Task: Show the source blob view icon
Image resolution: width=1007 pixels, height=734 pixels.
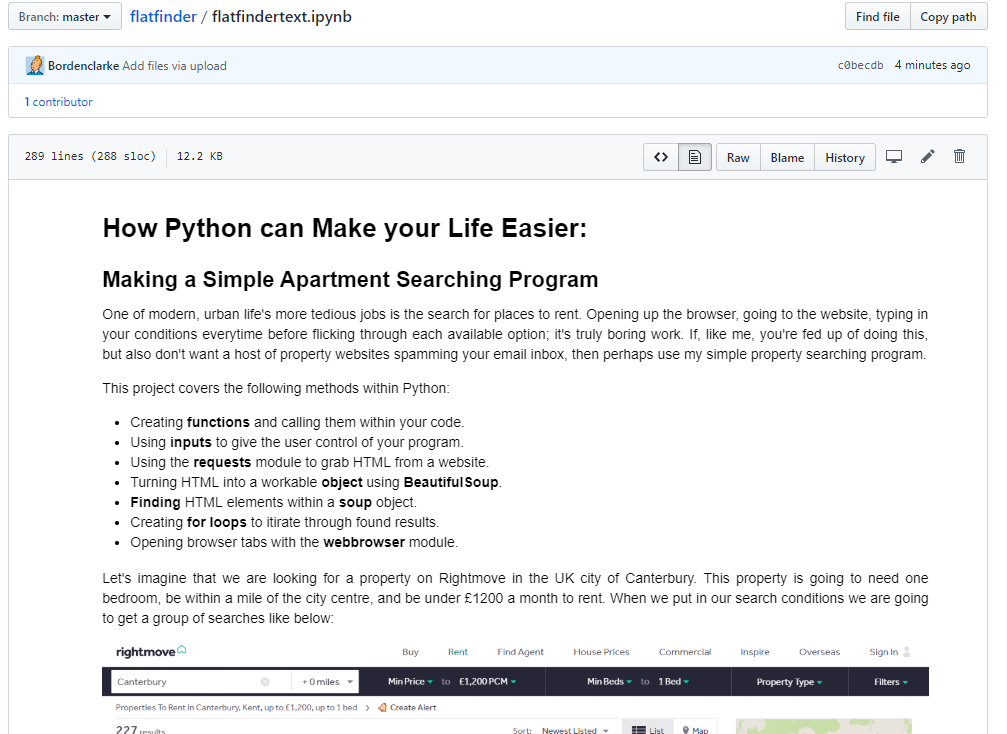Action: click(x=661, y=157)
